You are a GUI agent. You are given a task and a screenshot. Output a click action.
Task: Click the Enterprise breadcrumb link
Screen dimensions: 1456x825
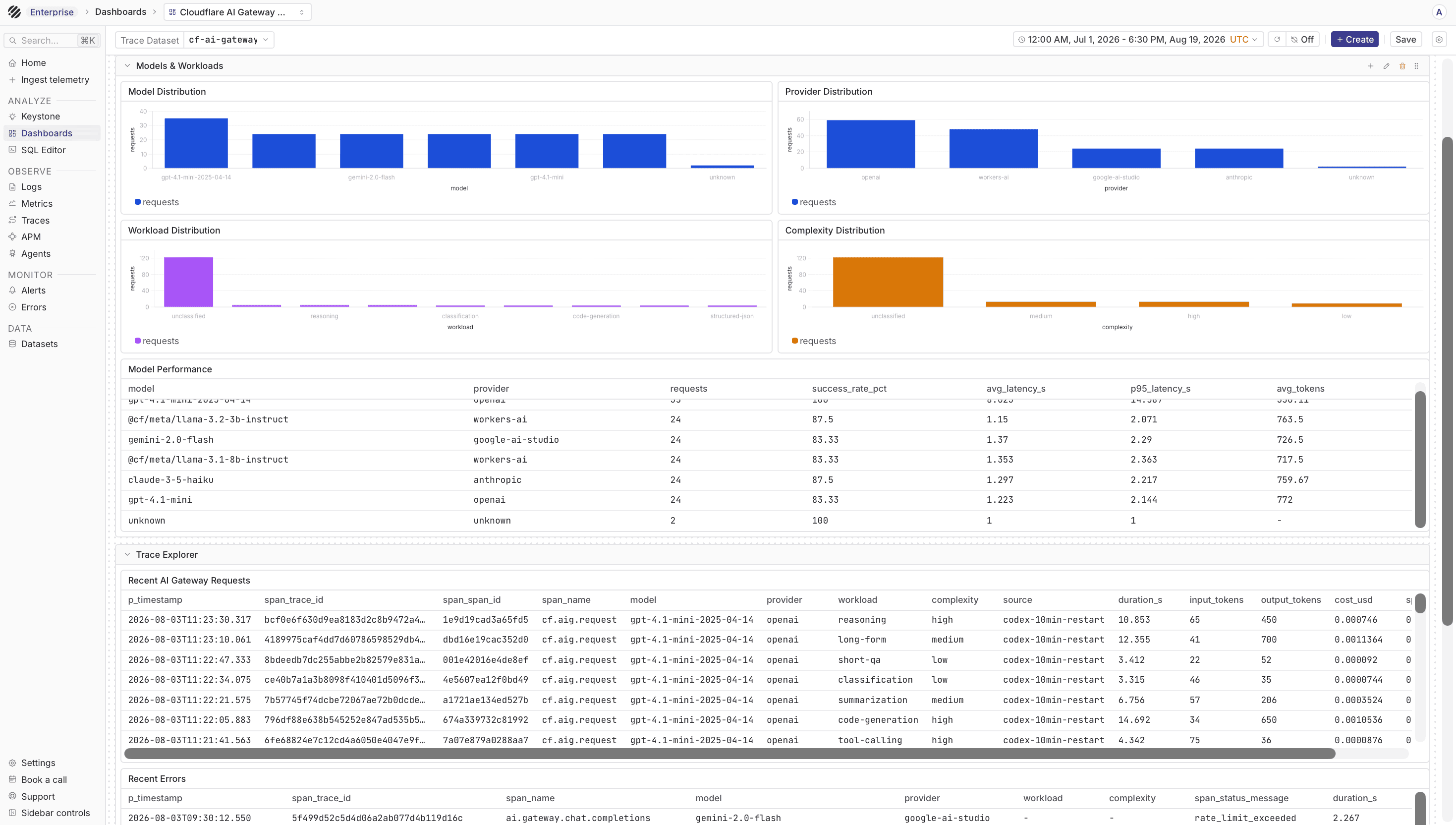(x=52, y=12)
